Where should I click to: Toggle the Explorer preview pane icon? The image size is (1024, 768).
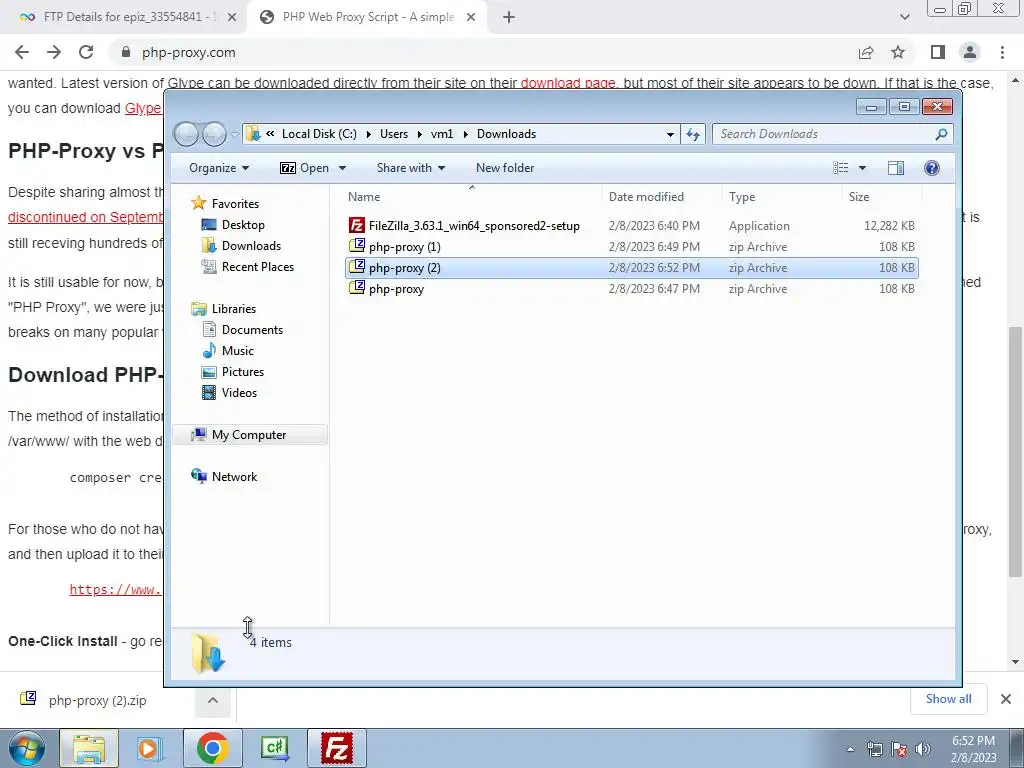pyautogui.click(x=896, y=168)
